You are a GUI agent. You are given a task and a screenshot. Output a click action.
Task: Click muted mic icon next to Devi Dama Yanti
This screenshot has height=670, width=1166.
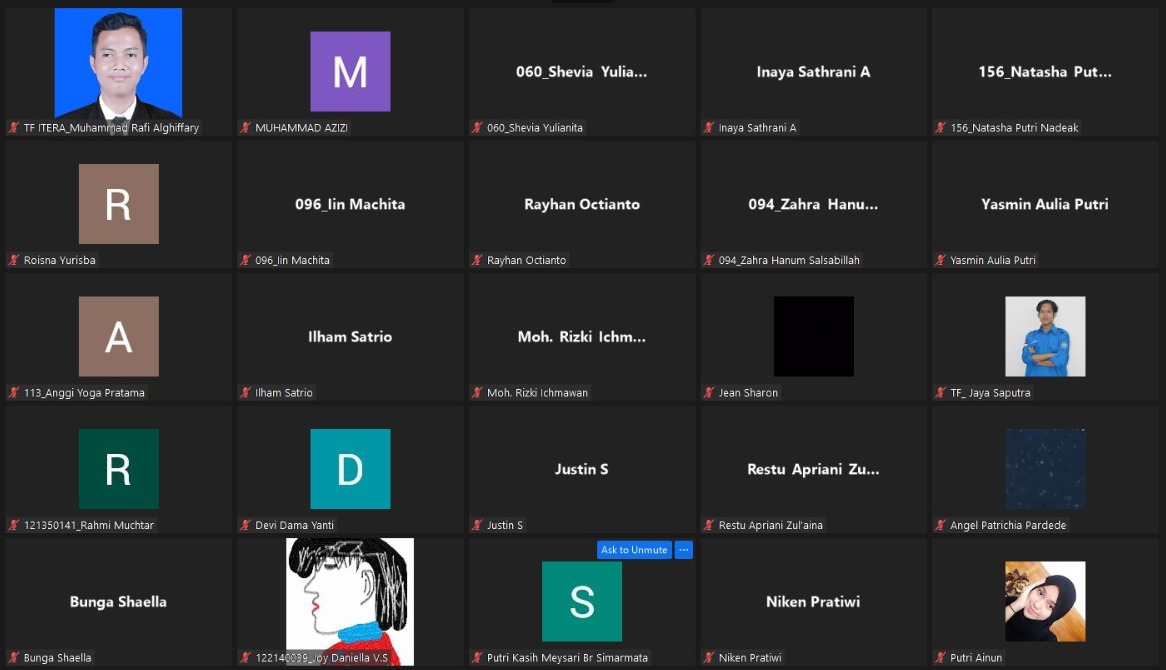(245, 525)
